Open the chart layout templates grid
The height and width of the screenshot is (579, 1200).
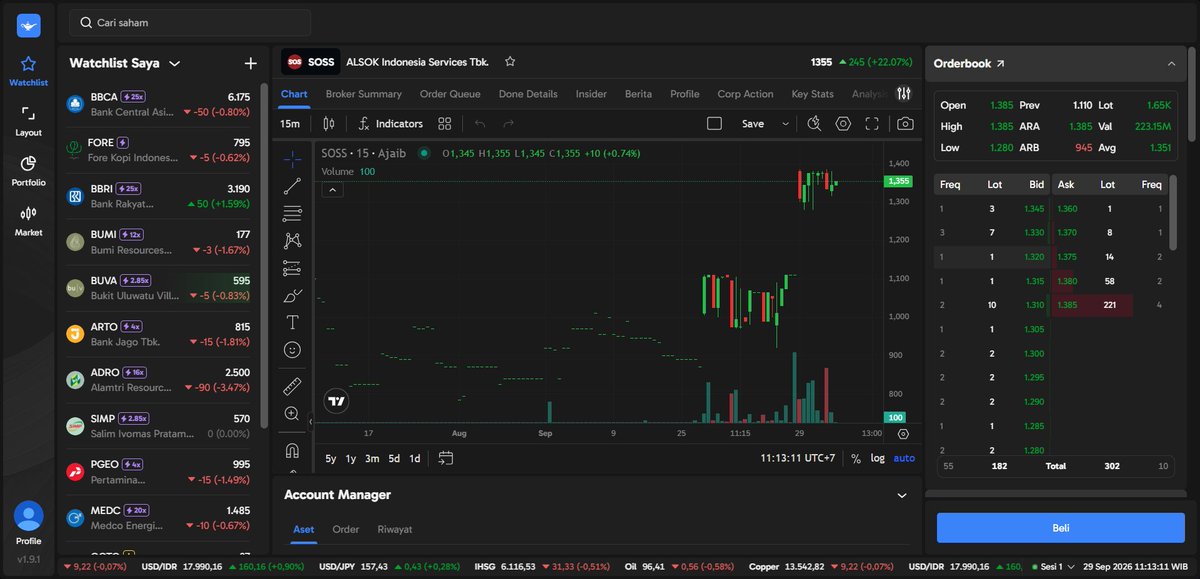445,124
